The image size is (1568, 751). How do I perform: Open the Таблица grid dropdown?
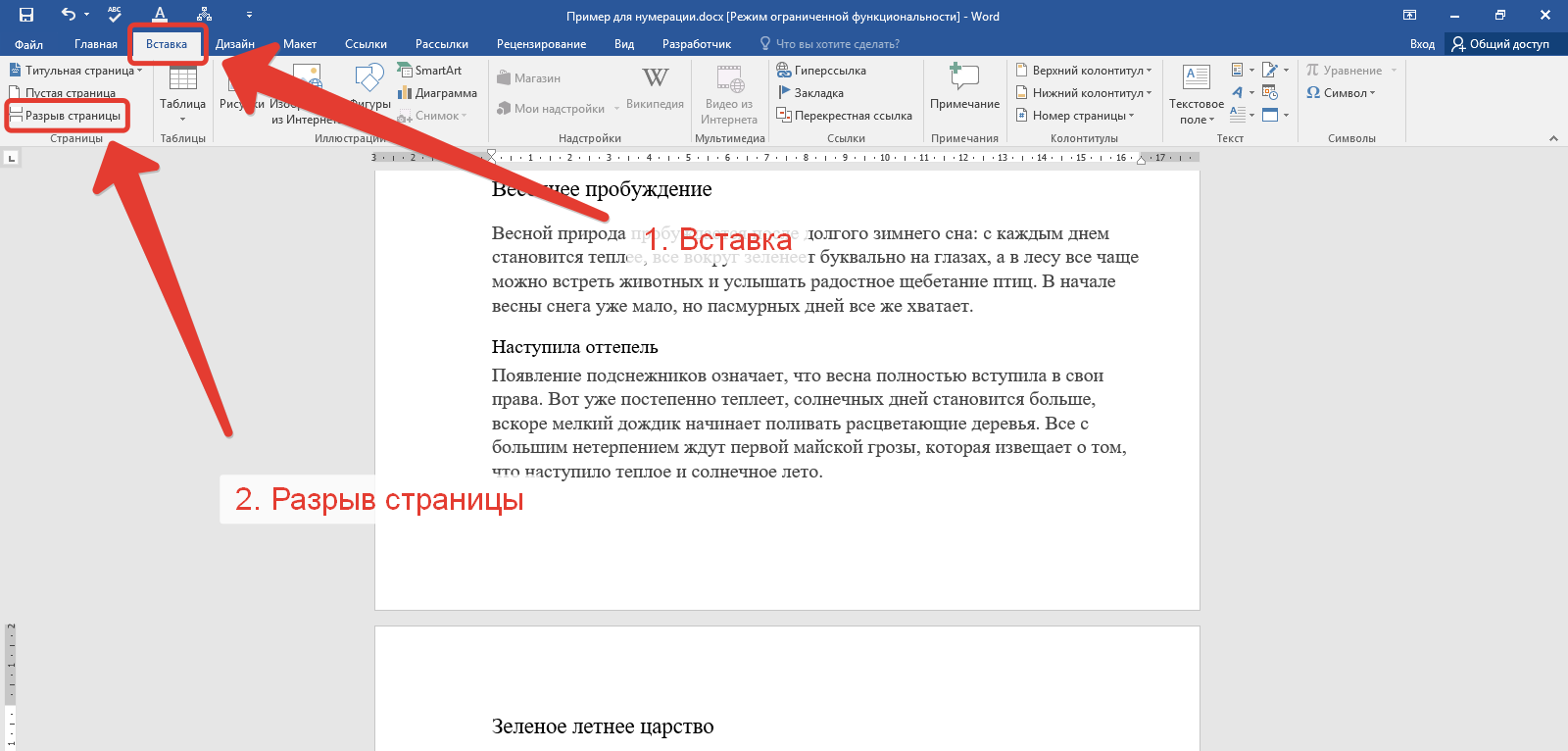(x=182, y=93)
